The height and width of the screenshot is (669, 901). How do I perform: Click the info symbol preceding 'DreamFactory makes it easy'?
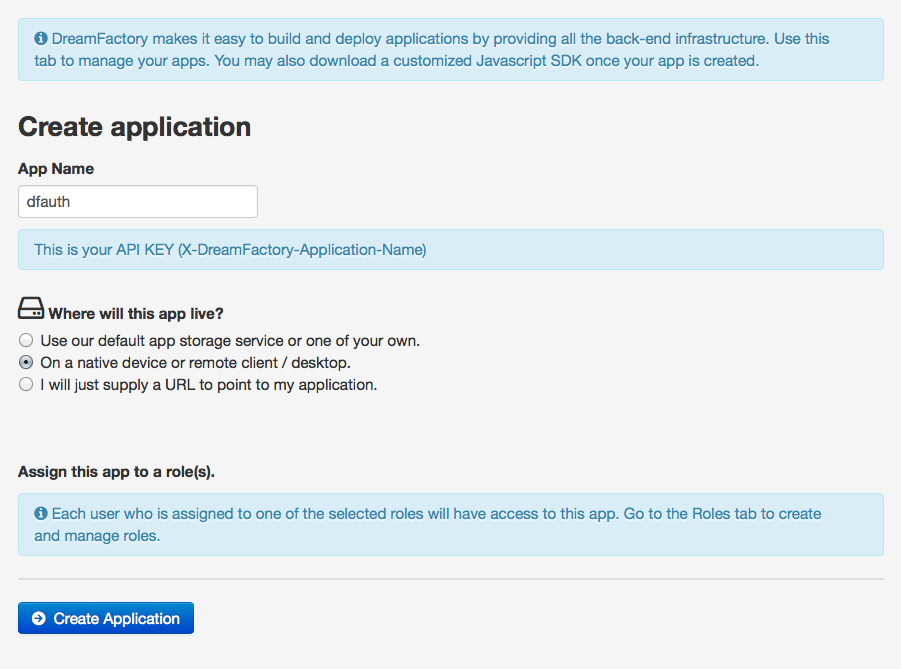coord(40,38)
